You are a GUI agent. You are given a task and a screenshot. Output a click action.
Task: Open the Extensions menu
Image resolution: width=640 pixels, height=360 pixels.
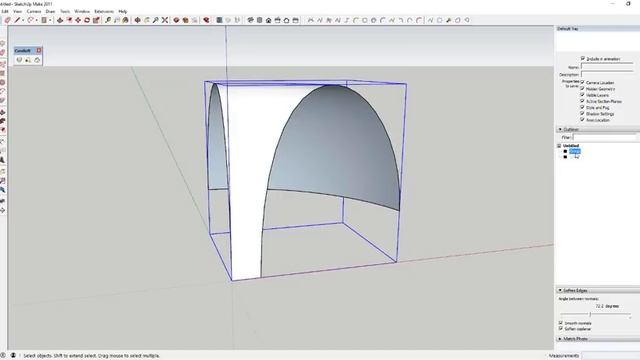tap(104, 11)
